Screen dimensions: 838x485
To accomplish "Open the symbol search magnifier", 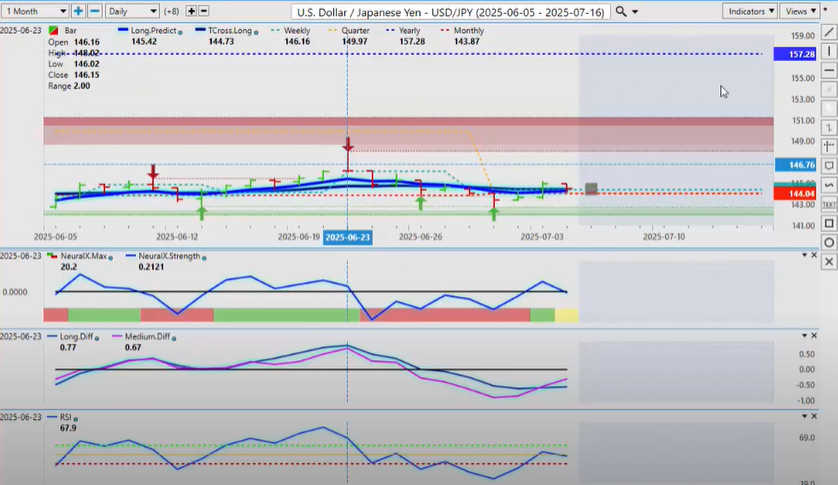I will (621, 11).
